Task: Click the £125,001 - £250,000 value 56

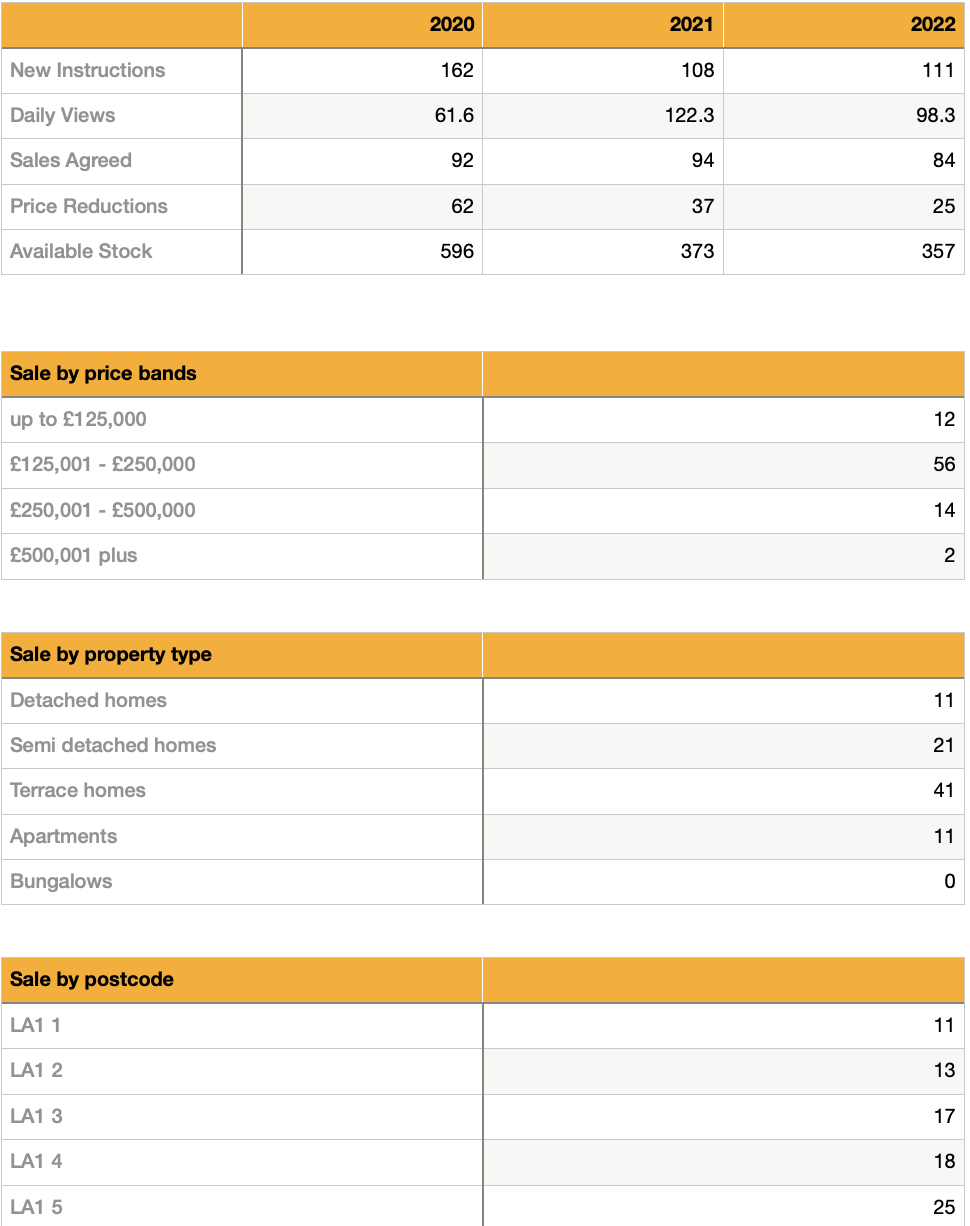Action: [x=944, y=464]
